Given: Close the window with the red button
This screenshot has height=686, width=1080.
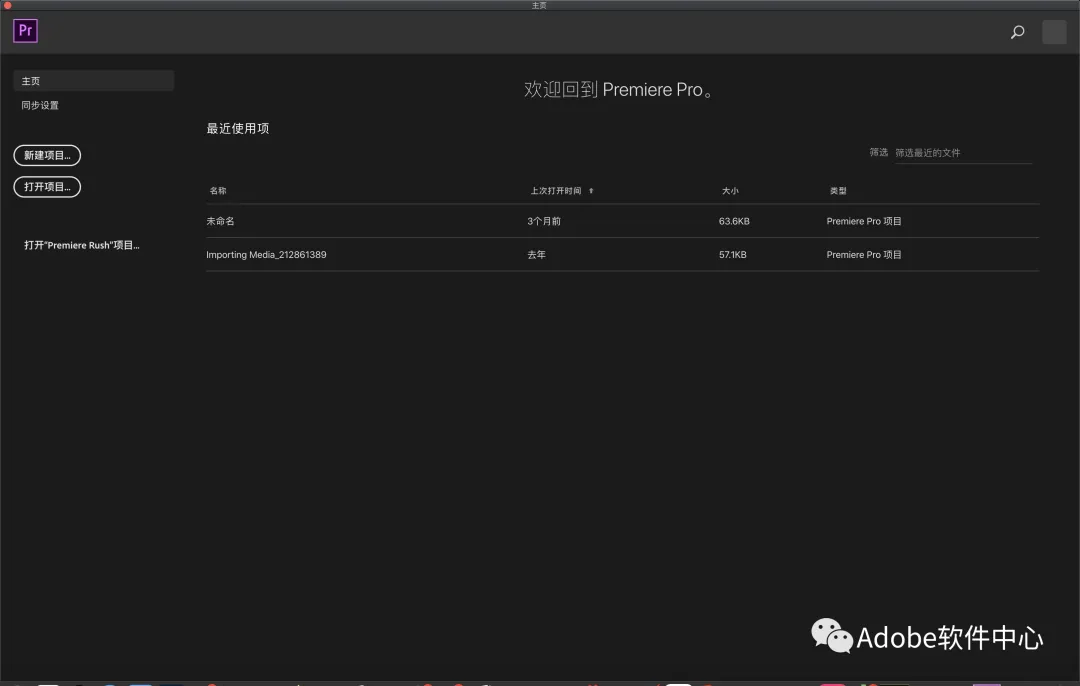Looking at the screenshot, I should 8,5.
